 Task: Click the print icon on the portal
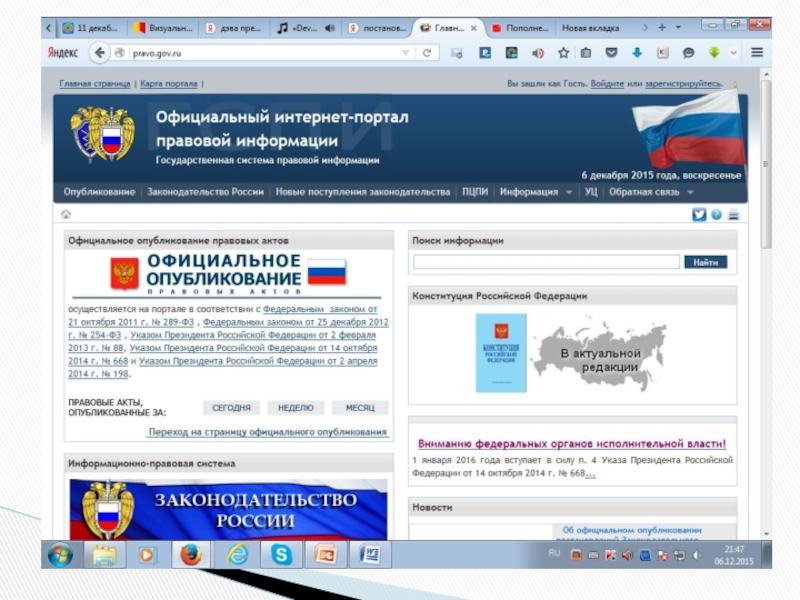pyautogui.click(x=733, y=214)
